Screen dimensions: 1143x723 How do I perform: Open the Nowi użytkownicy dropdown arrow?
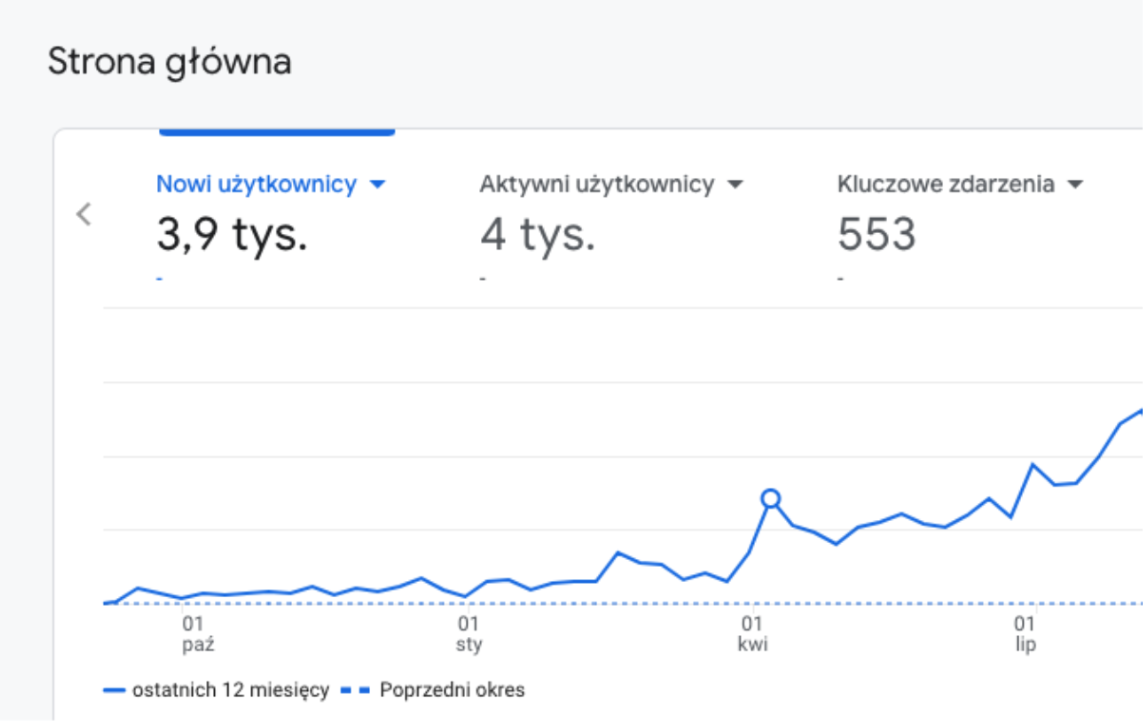pyautogui.click(x=377, y=185)
